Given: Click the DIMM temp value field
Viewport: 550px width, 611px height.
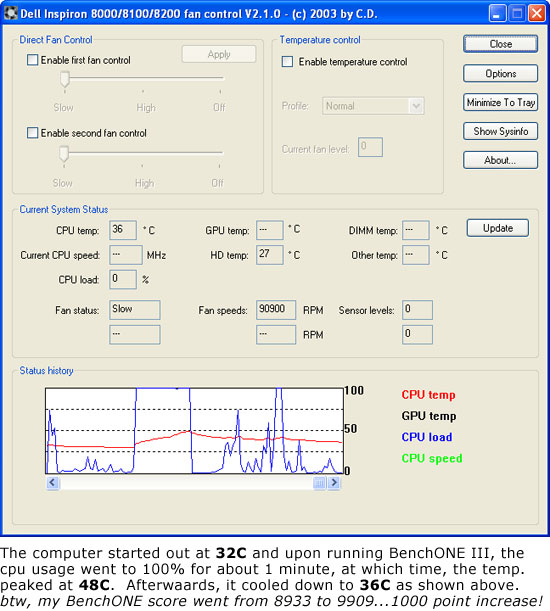Looking at the screenshot, I should click(x=416, y=230).
